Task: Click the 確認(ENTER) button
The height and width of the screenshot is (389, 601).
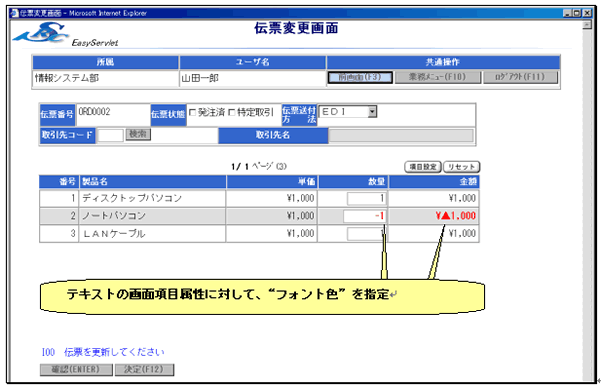Action: [x=76, y=369]
